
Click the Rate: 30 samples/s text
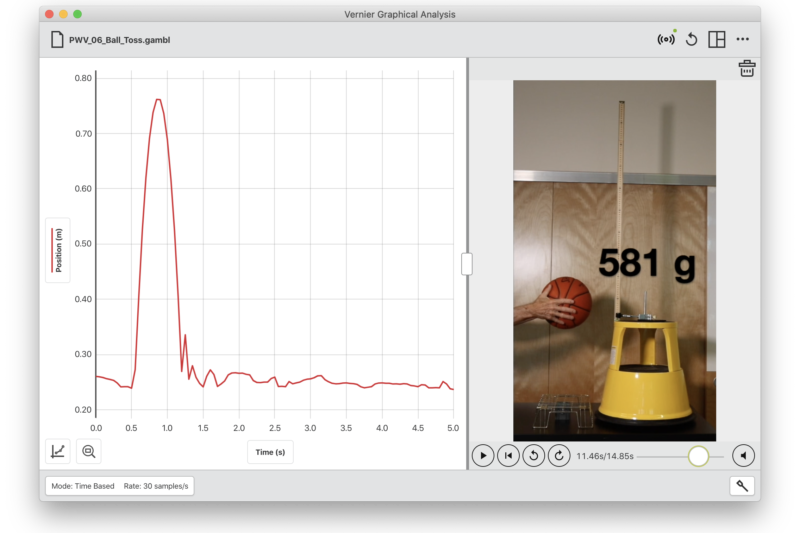(x=156, y=486)
